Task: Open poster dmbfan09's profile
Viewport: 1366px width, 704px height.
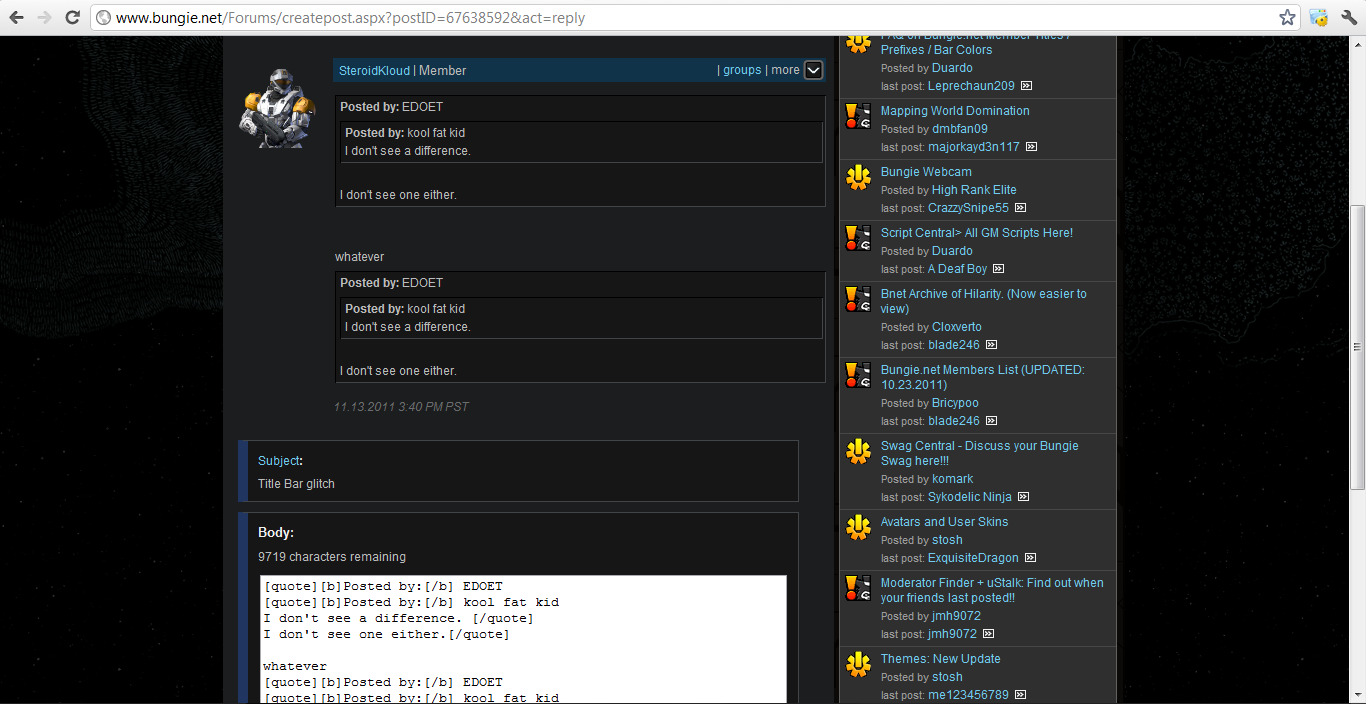Action: coord(960,129)
